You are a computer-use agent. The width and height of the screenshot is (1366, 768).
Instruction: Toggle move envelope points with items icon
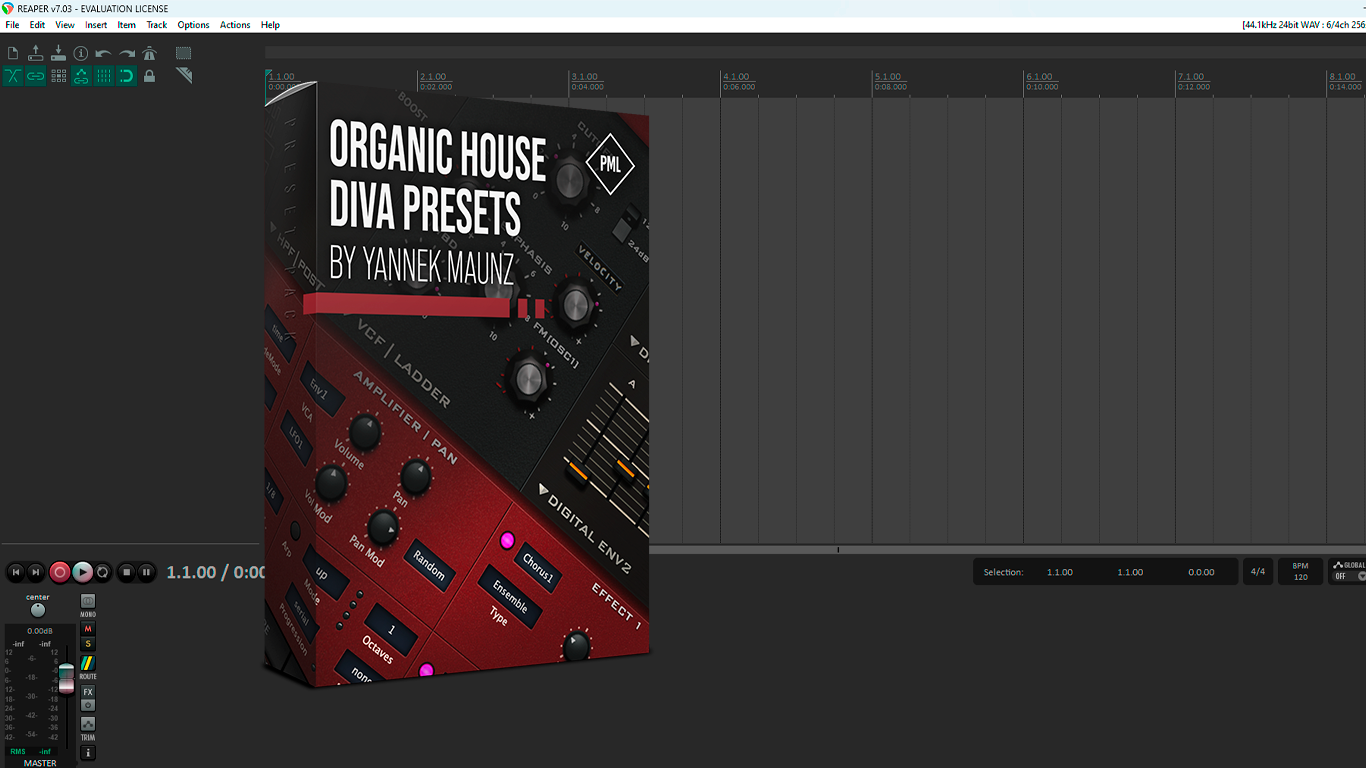pyautogui.click(x=81, y=76)
